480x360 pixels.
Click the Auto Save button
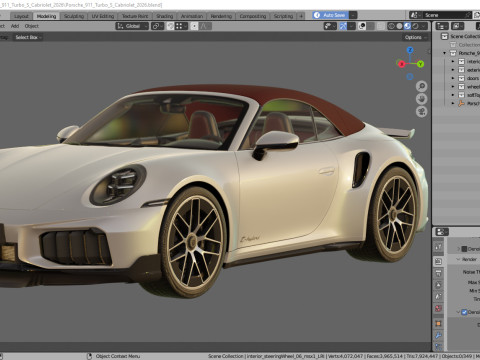[x=330, y=15]
